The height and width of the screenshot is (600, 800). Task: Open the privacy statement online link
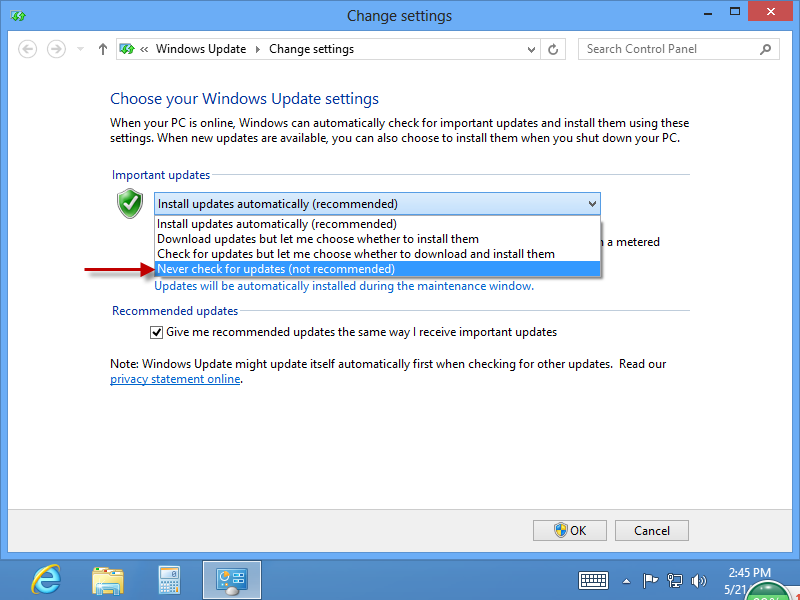[x=175, y=379]
